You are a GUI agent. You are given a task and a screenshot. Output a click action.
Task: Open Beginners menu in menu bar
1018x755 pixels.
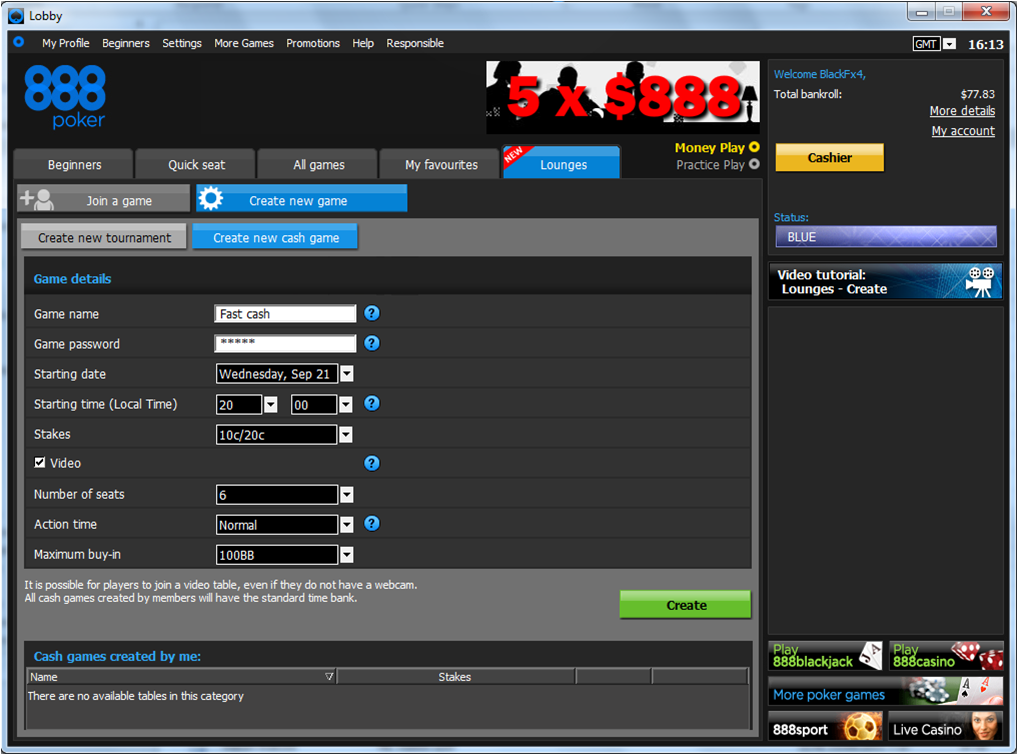click(x=126, y=43)
